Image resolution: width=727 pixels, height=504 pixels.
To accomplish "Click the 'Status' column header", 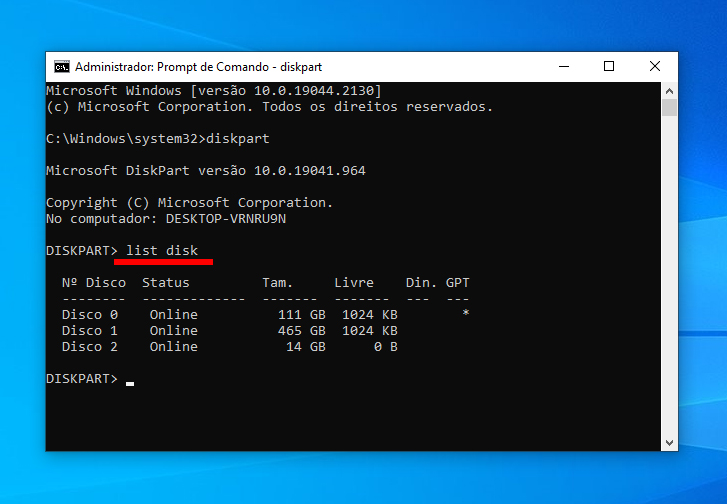I will click(x=165, y=283).
